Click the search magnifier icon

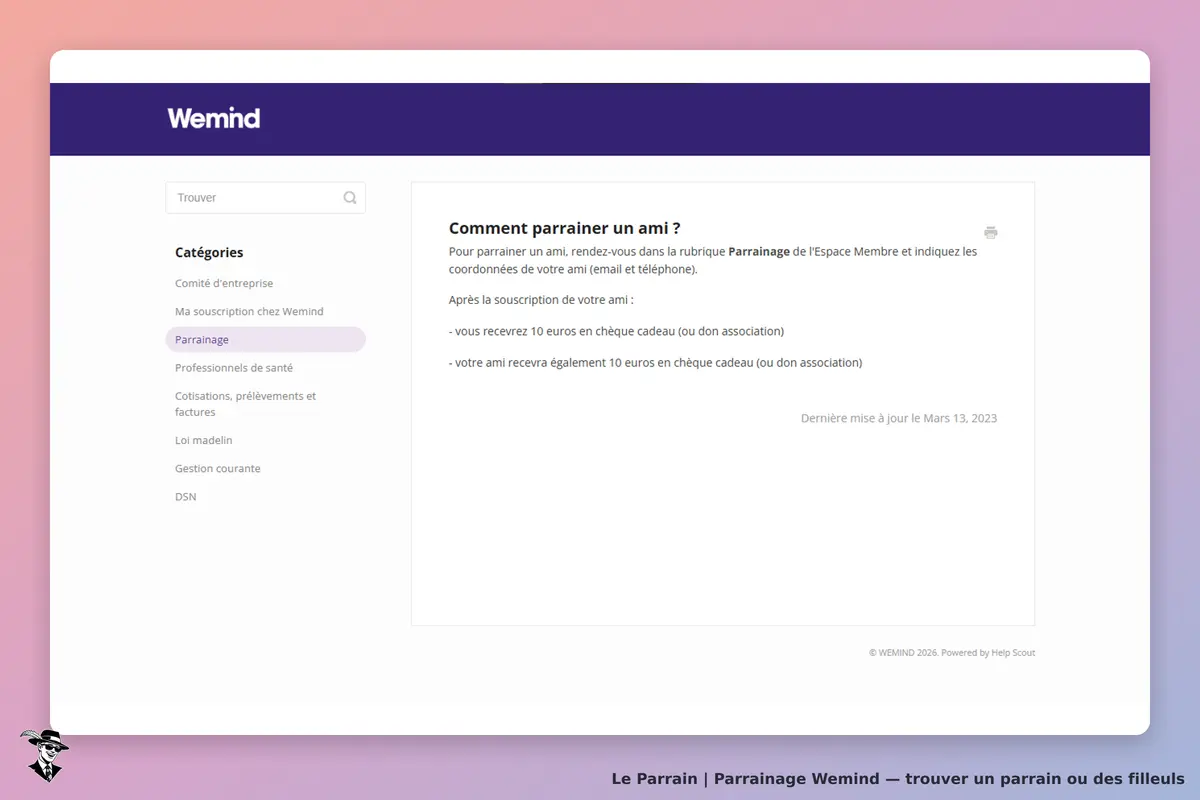coord(350,198)
